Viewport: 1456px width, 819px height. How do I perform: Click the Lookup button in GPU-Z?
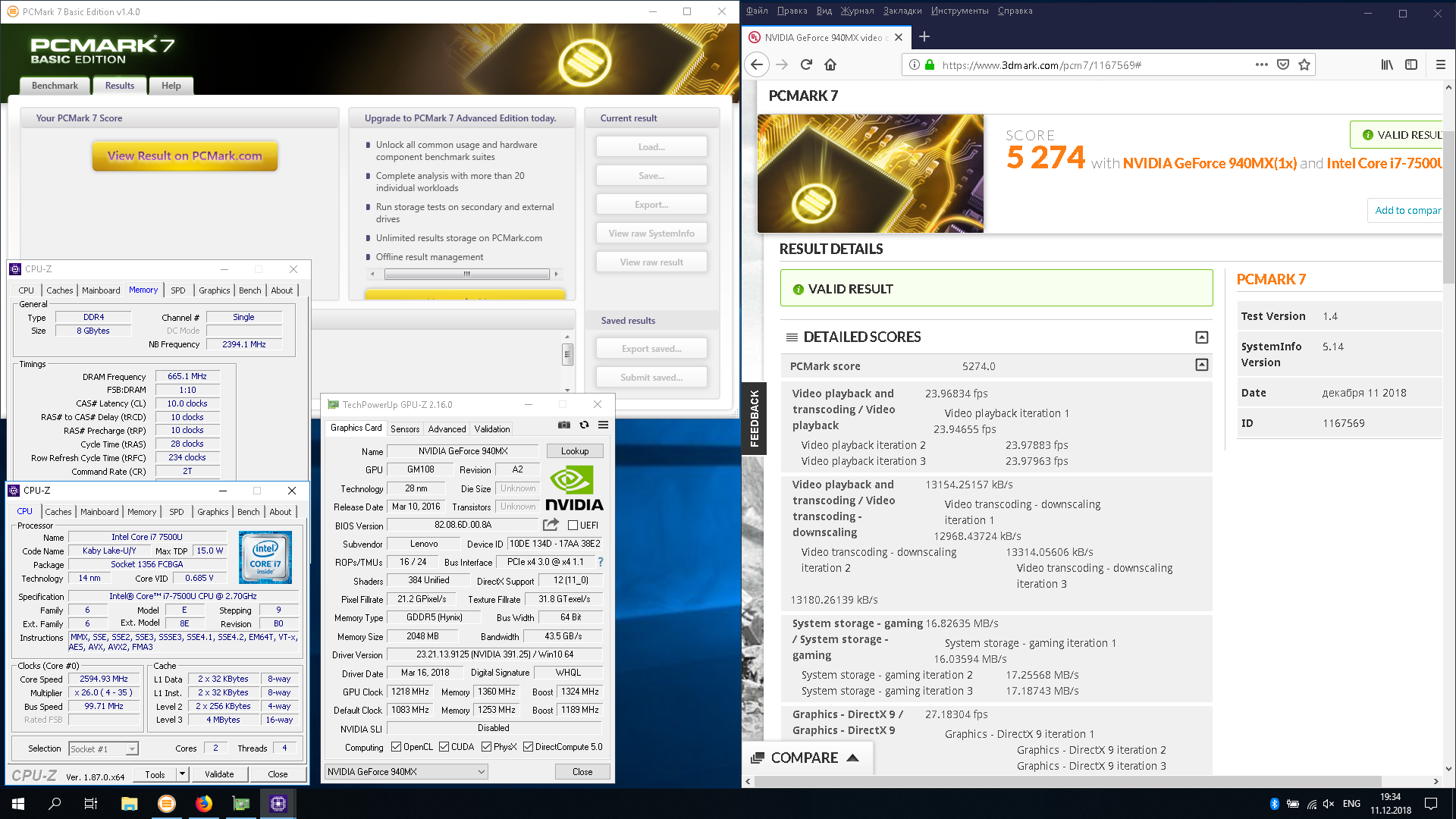click(x=575, y=450)
